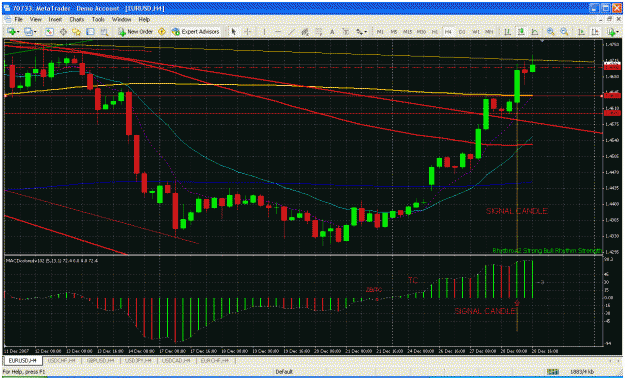The width and height of the screenshot is (625, 378).
Task: Select the equidistant channel tool
Action: pos(305,32)
